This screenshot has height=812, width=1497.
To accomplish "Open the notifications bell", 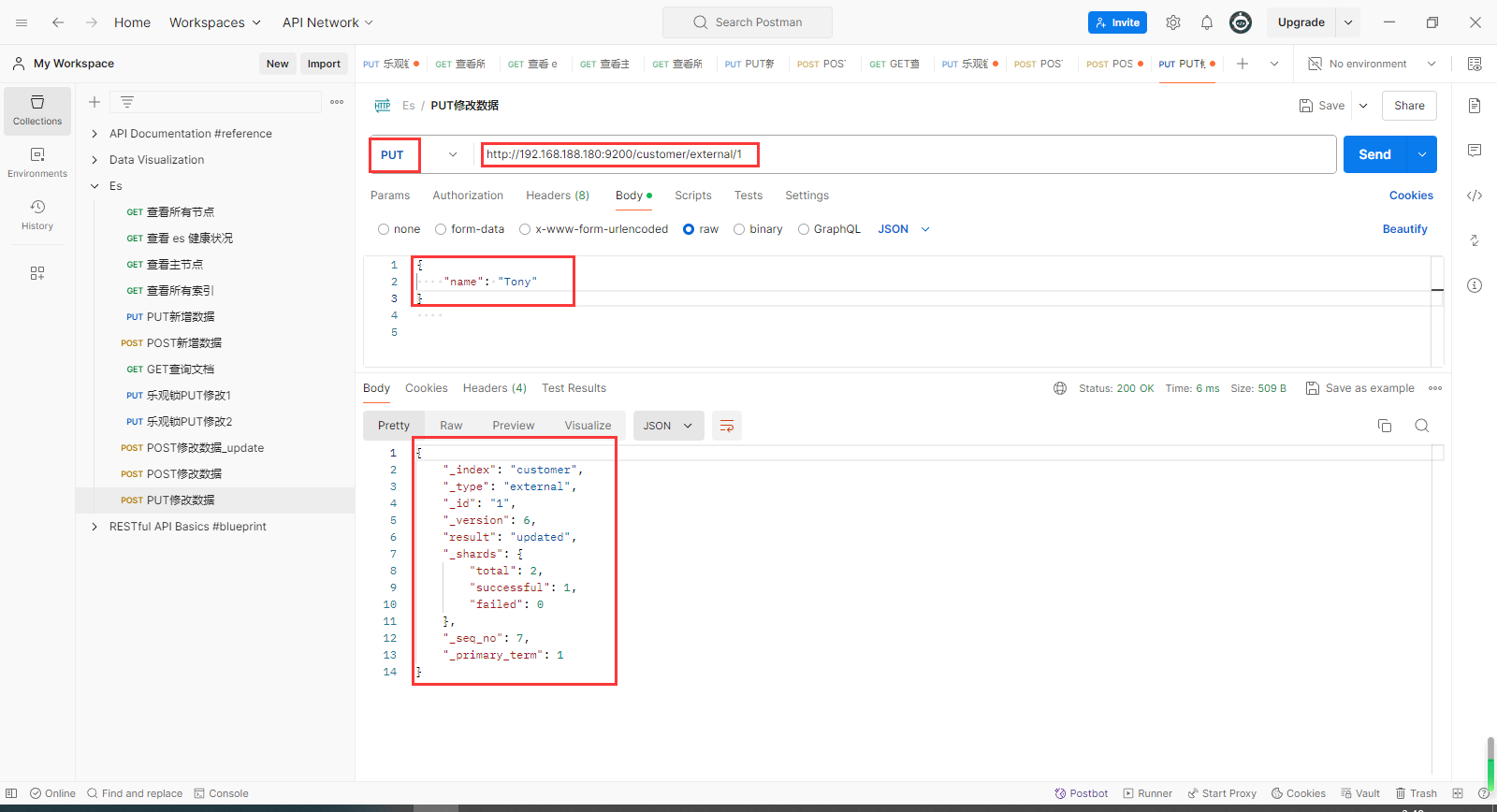I will pos(1207,22).
